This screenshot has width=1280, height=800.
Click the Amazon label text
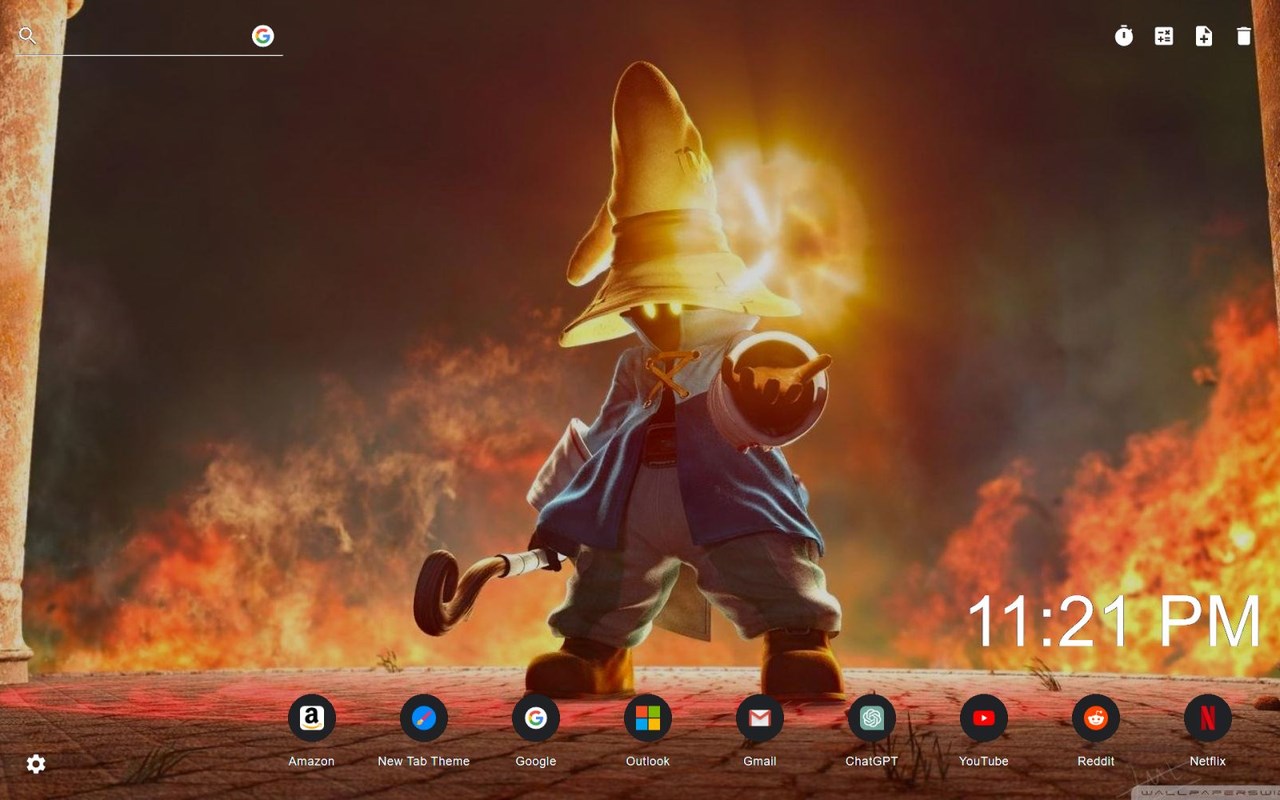pos(312,761)
